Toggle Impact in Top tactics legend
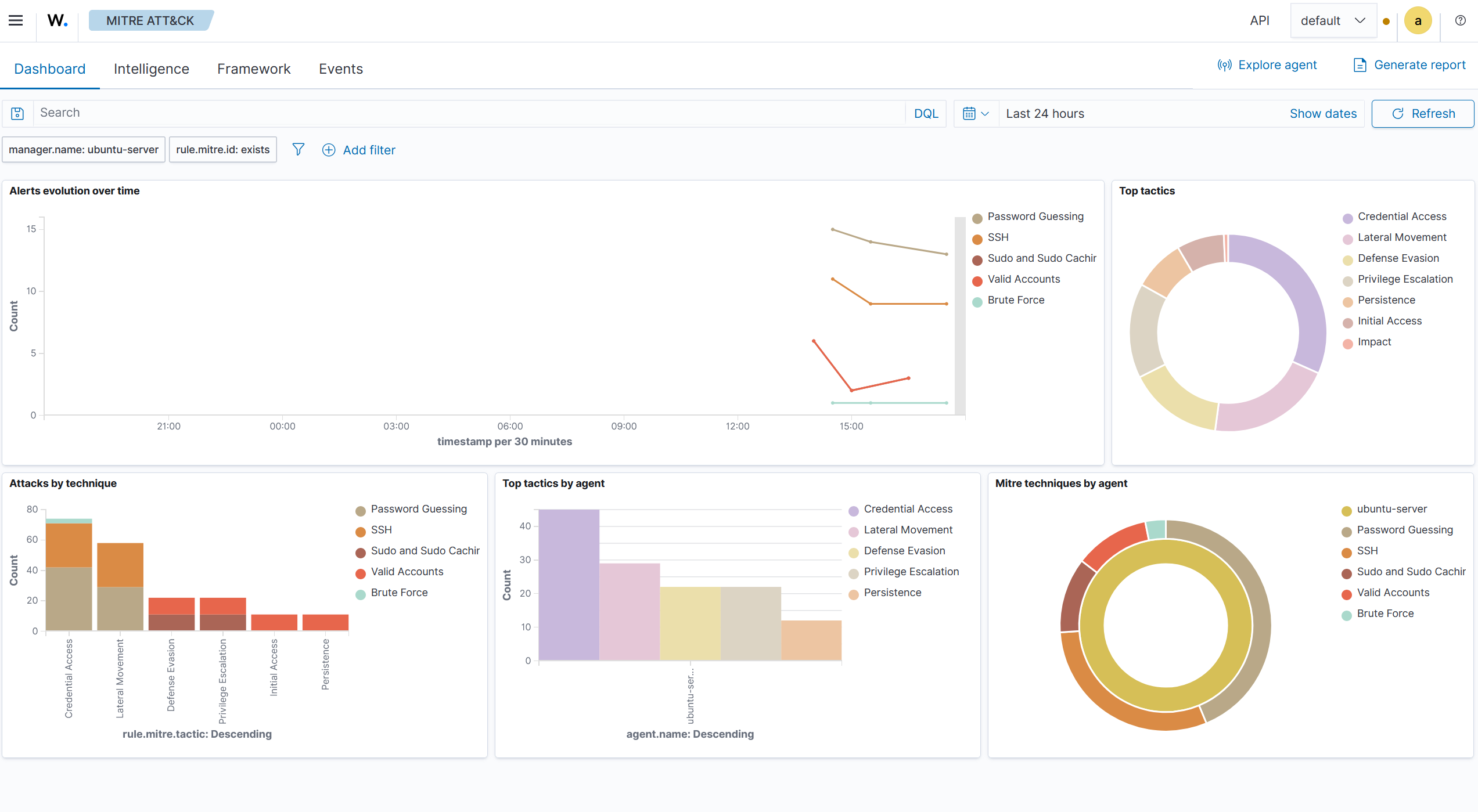Screen dimensions: 1478x812 pyautogui.click(x=1374, y=342)
